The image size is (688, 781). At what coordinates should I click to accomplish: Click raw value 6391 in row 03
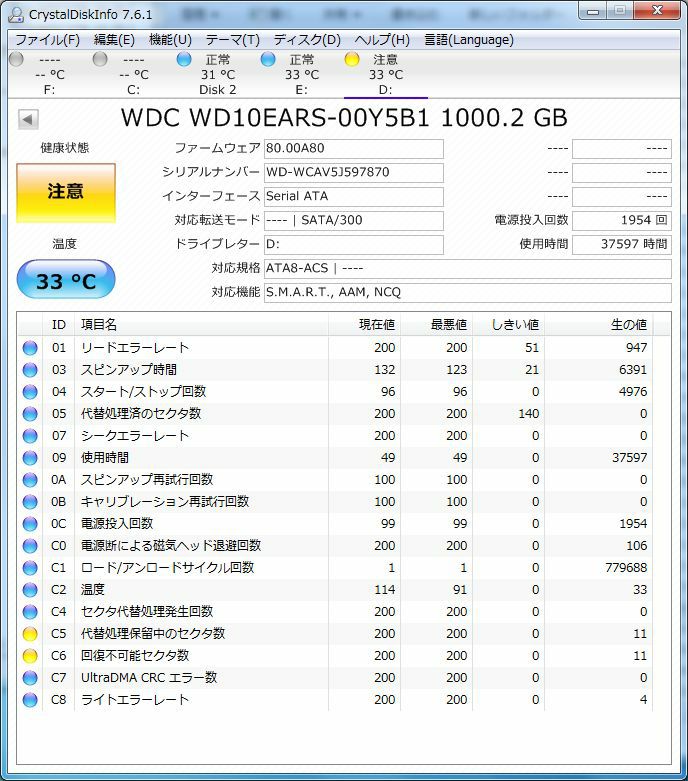(633, 370)
